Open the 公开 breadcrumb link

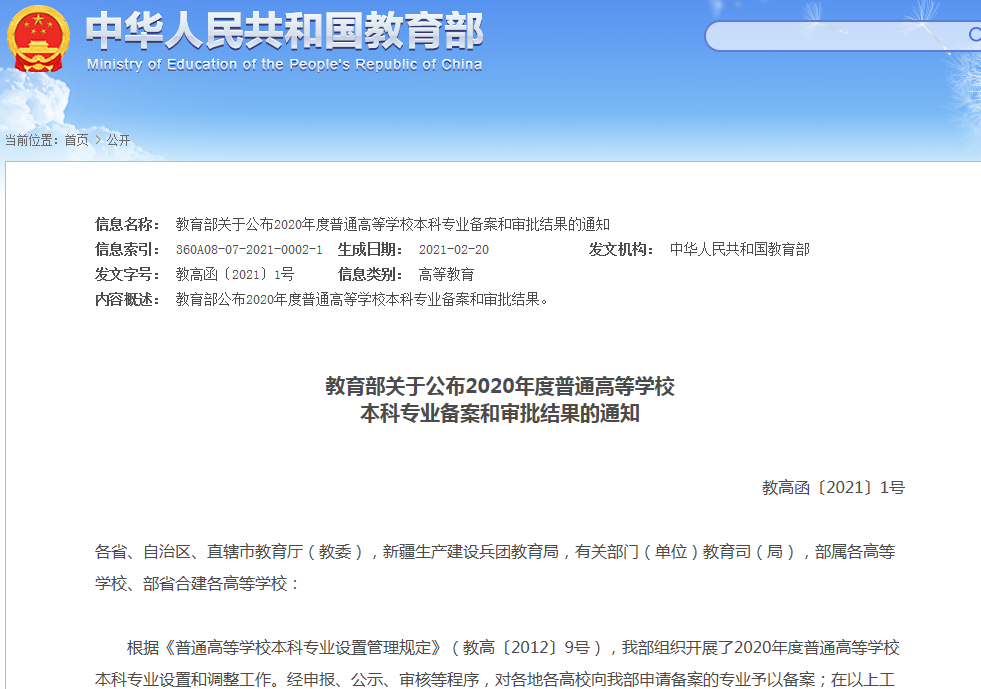(118, 140)
